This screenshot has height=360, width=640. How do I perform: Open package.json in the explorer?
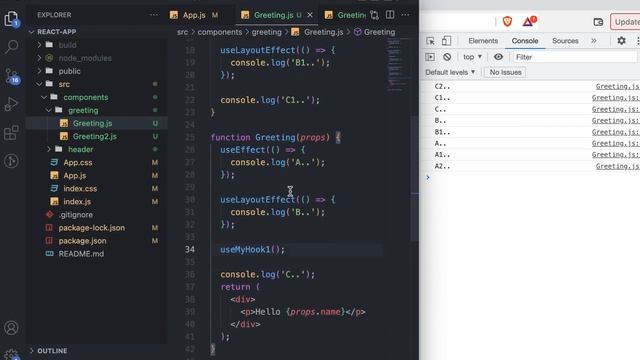click(82, 241)
